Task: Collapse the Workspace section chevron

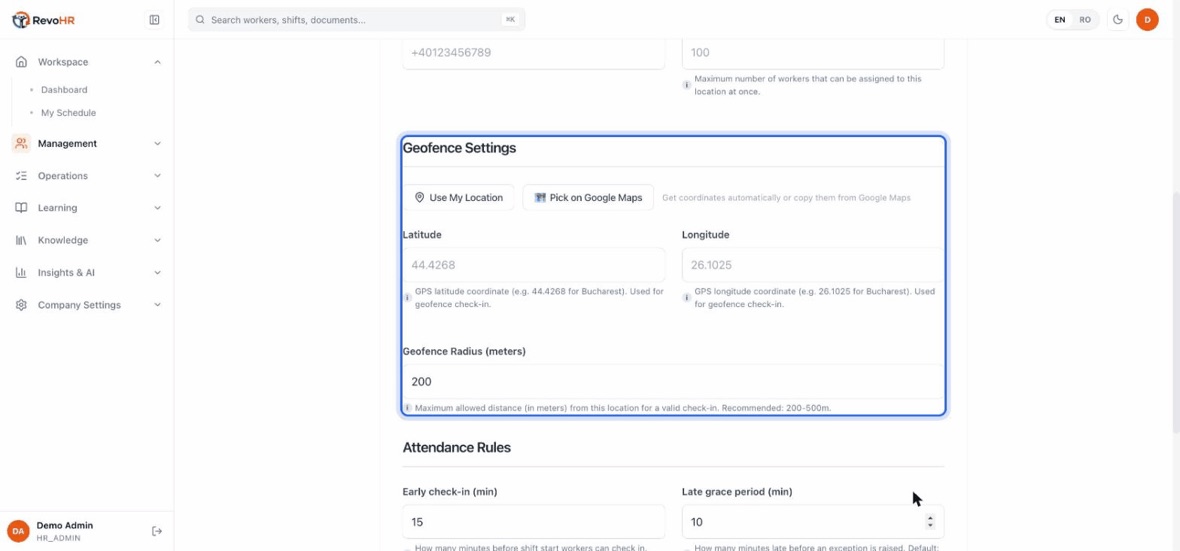Action: pos(157,62)
